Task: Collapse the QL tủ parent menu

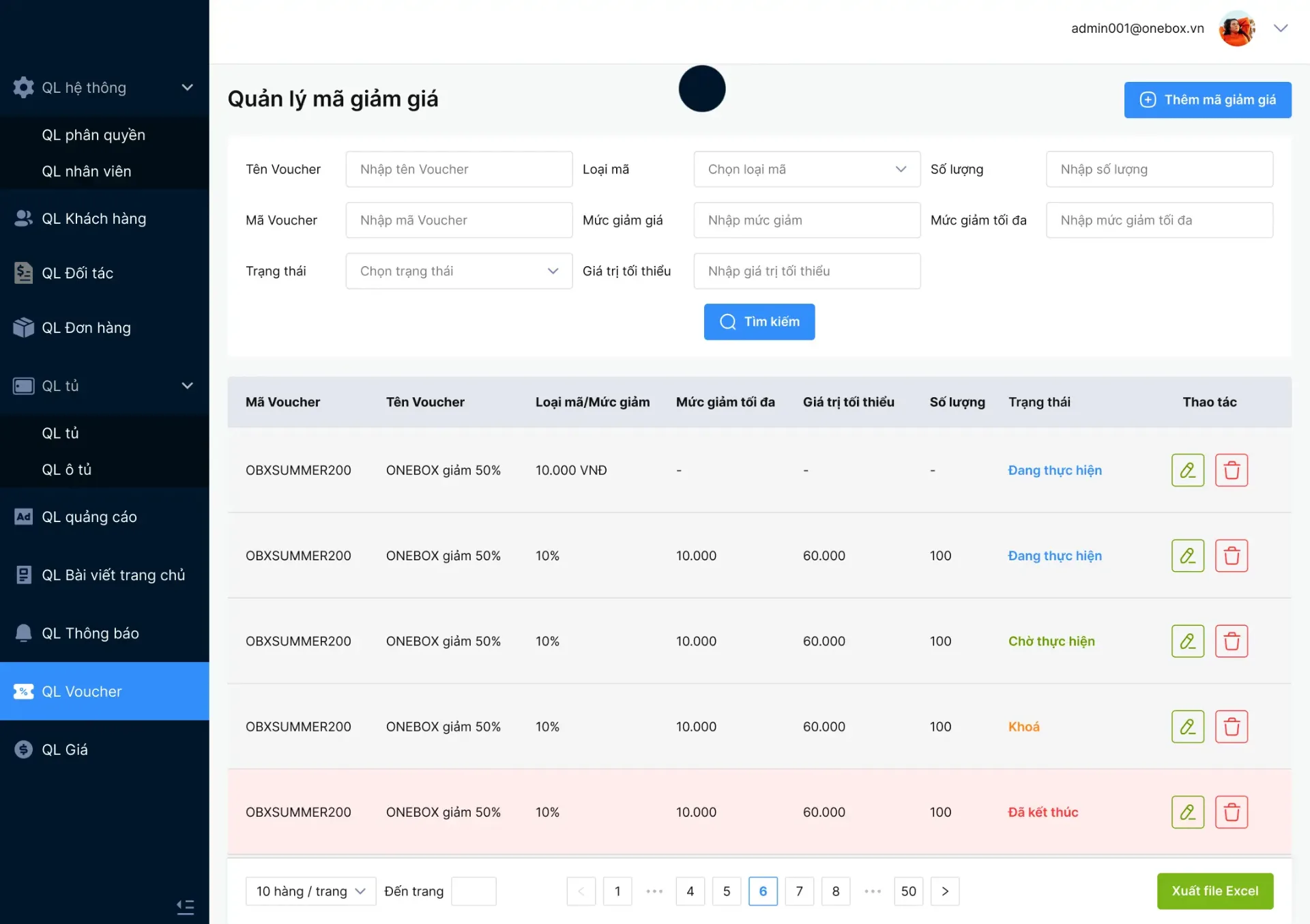Action: coord(187,386)
